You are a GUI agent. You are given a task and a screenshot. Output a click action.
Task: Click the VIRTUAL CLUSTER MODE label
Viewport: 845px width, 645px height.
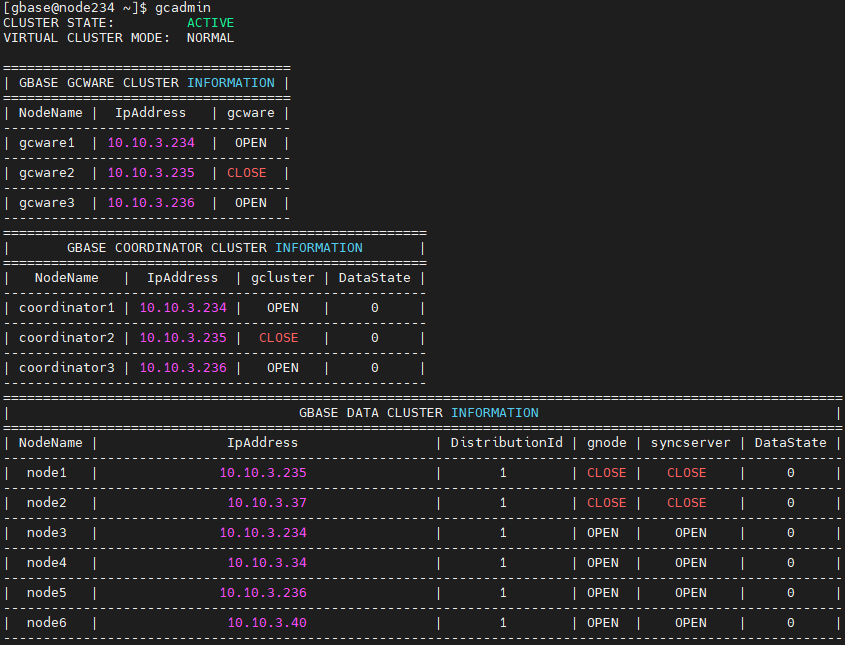(x=87, y=38)
